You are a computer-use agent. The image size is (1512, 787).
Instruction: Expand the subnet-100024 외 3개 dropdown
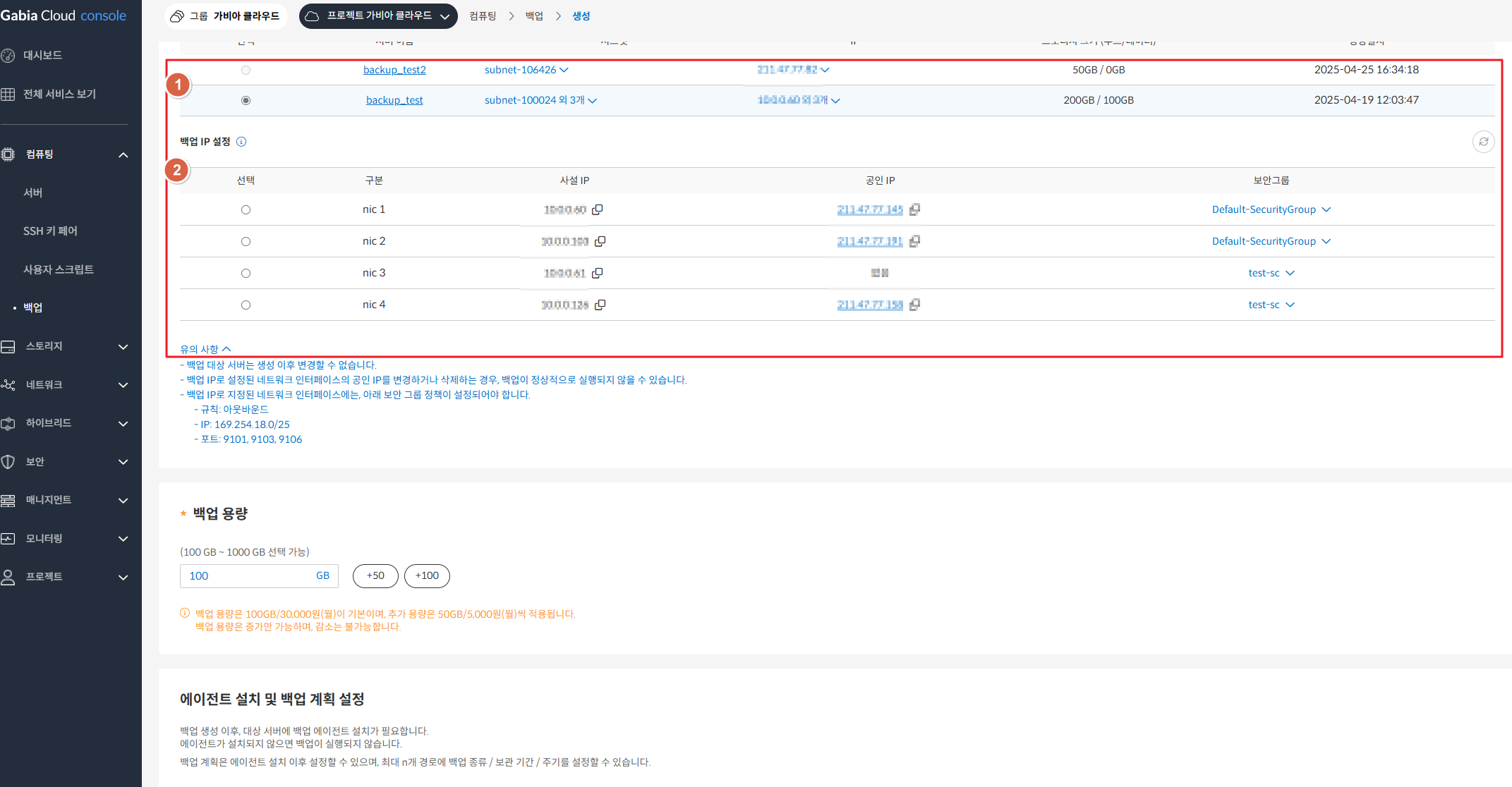point(593,101)
